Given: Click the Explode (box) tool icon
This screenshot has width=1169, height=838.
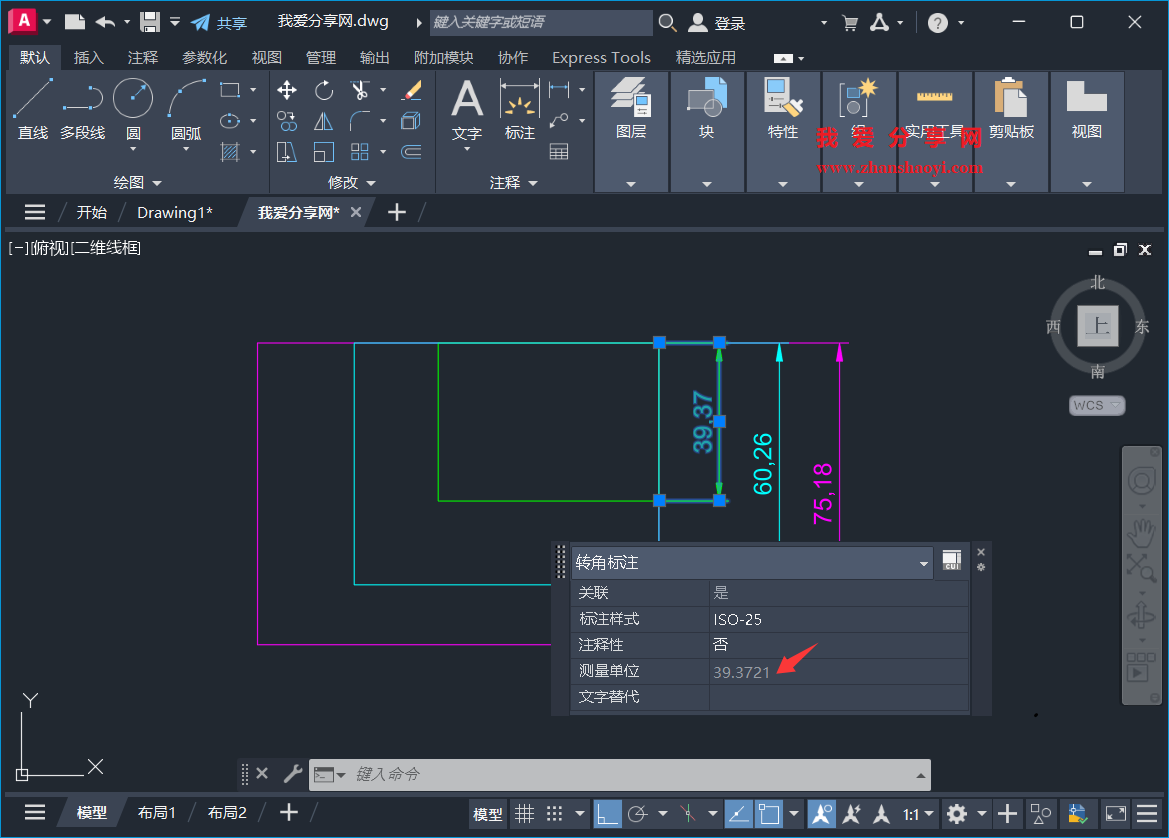Looking at the screenshot, I should click(412, 121).
